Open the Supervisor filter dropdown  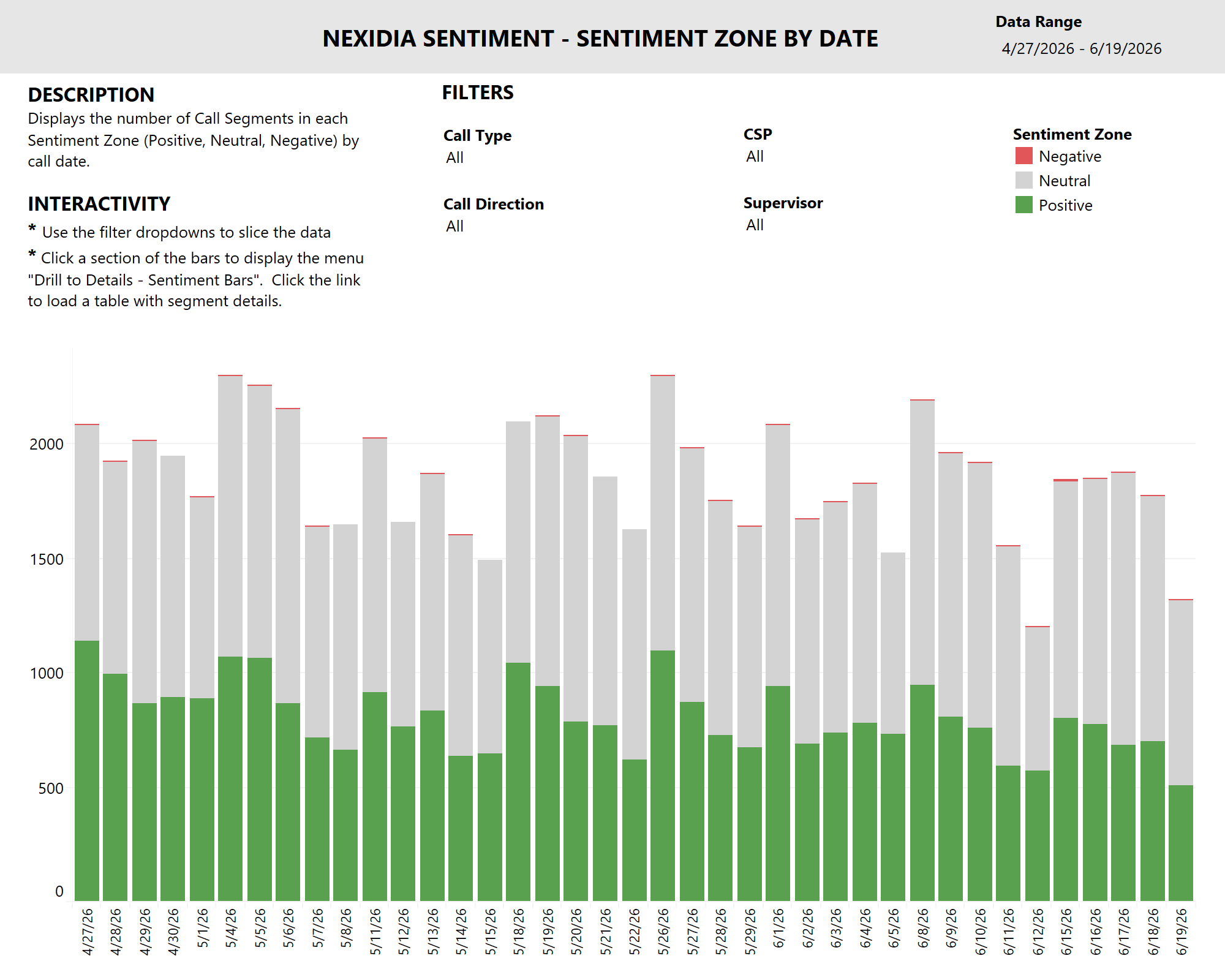point(755,225)
